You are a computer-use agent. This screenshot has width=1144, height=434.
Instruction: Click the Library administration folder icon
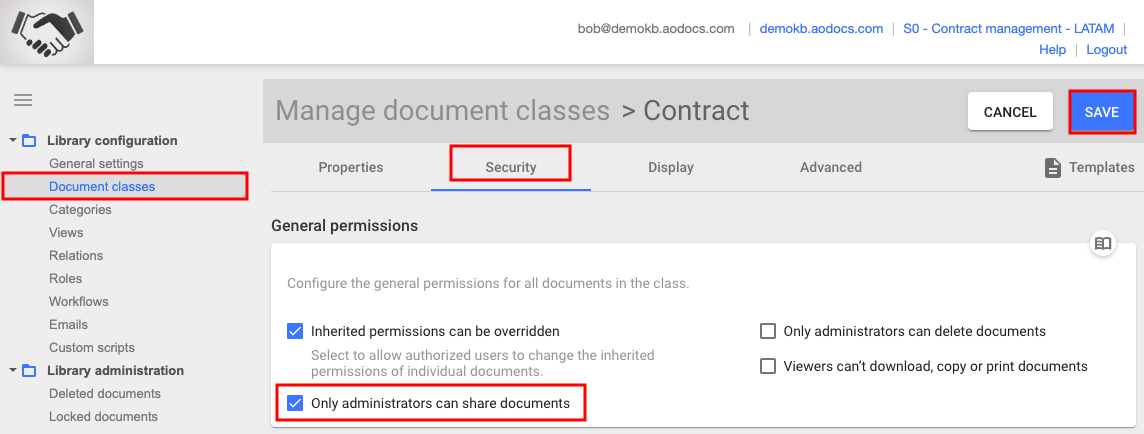pyautogui.click(x=29, y=371)
